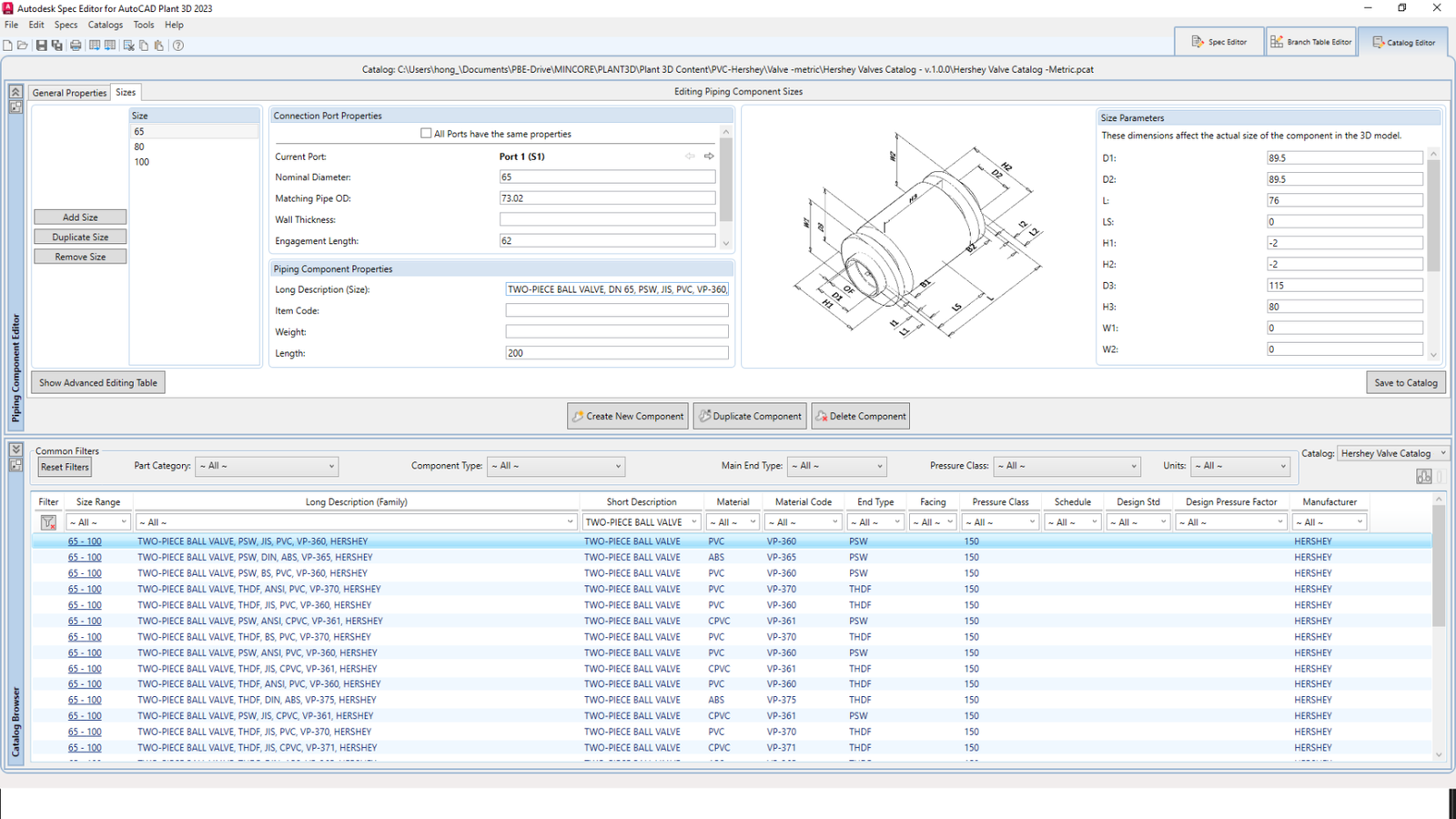Click the Copy toolbar icon
The image size is (1456, 819).
coord(144,45)
